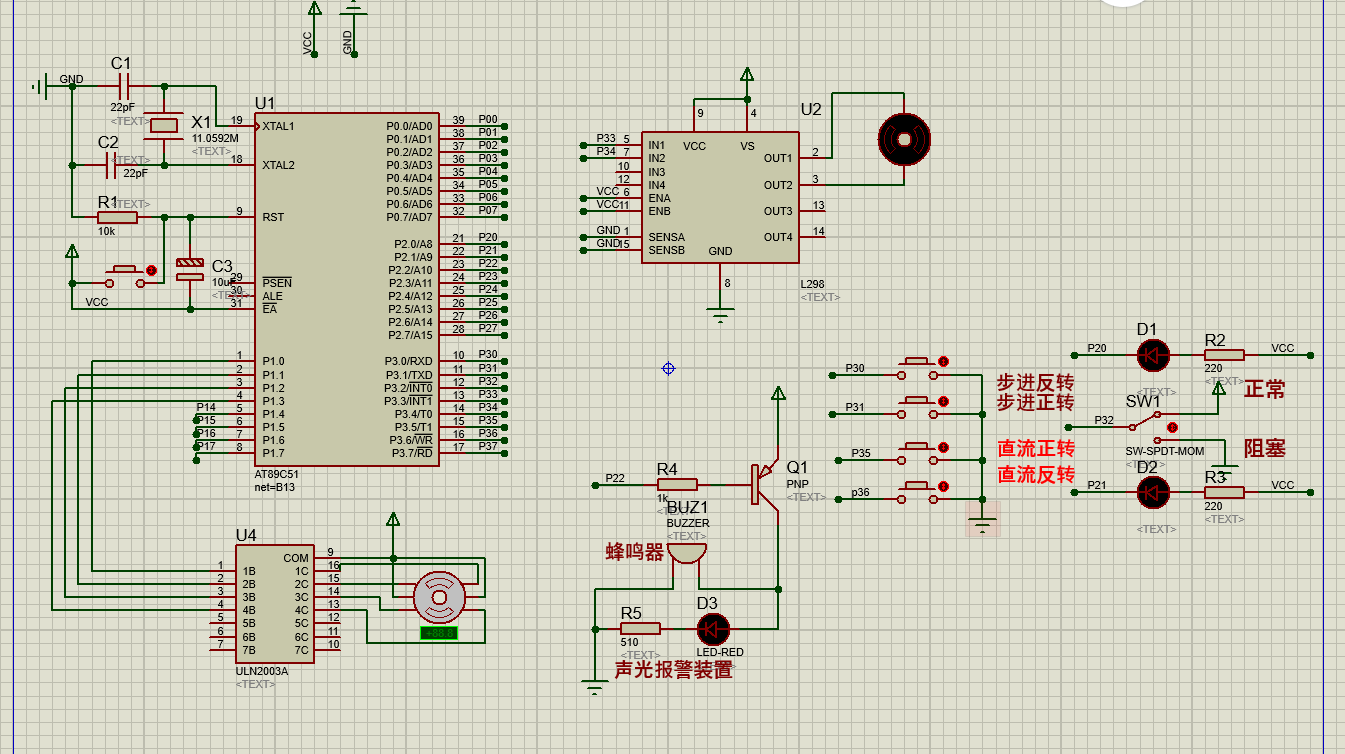Click the 声光报警装置 label
The image size is (1345, 754).
click(x=673, y=670)
